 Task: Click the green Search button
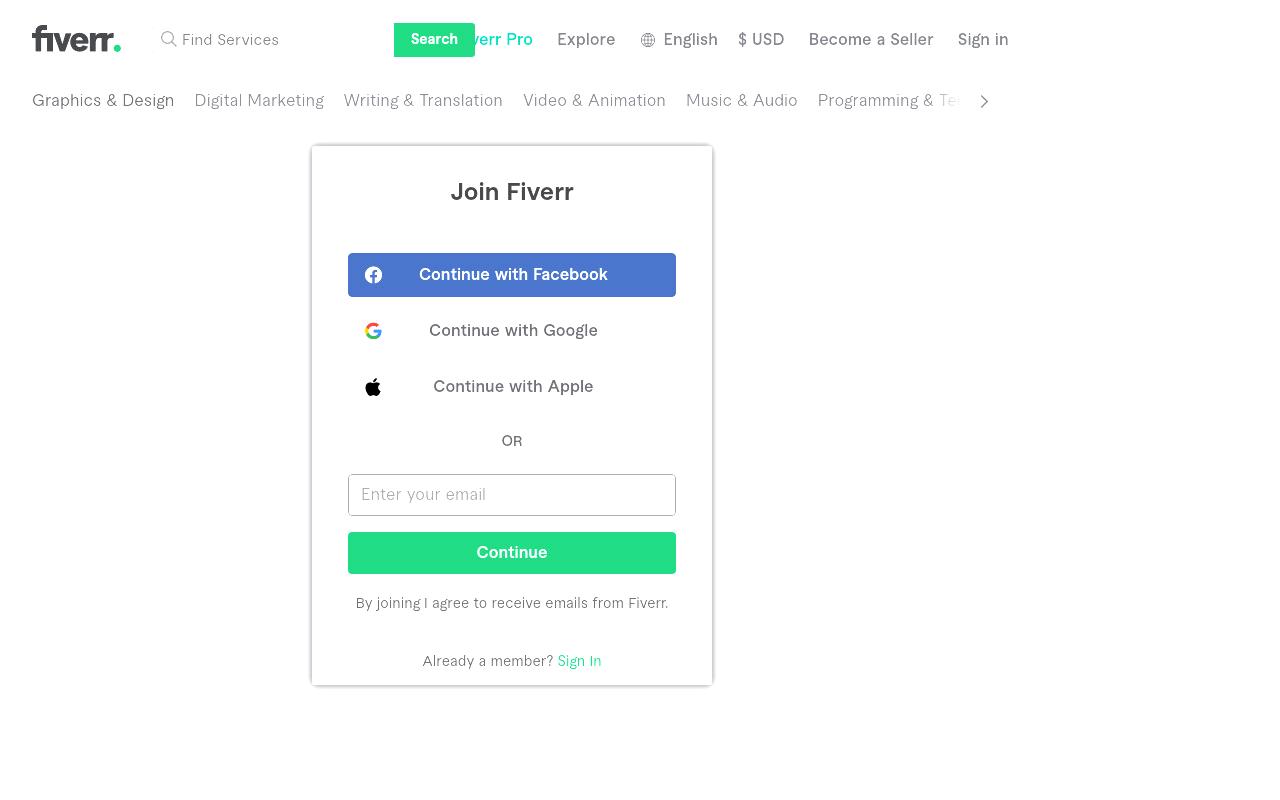point(434,40)
